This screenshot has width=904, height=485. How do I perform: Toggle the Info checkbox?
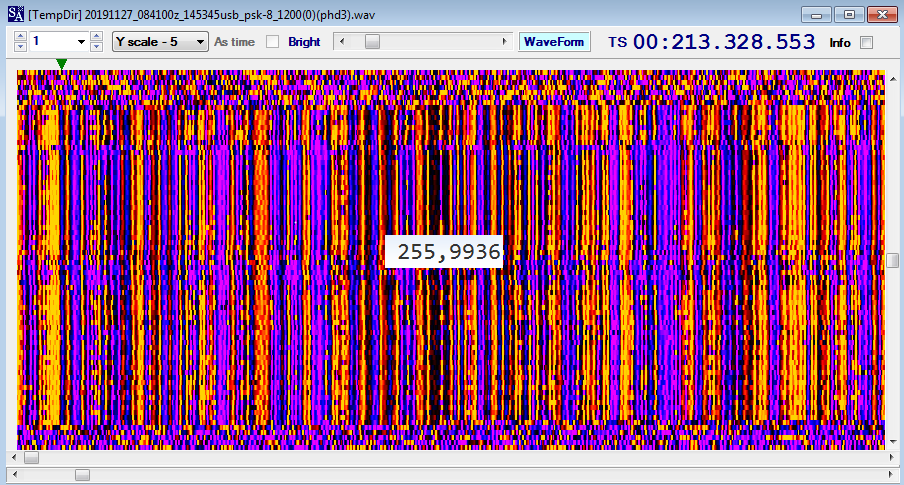(867, 42)
